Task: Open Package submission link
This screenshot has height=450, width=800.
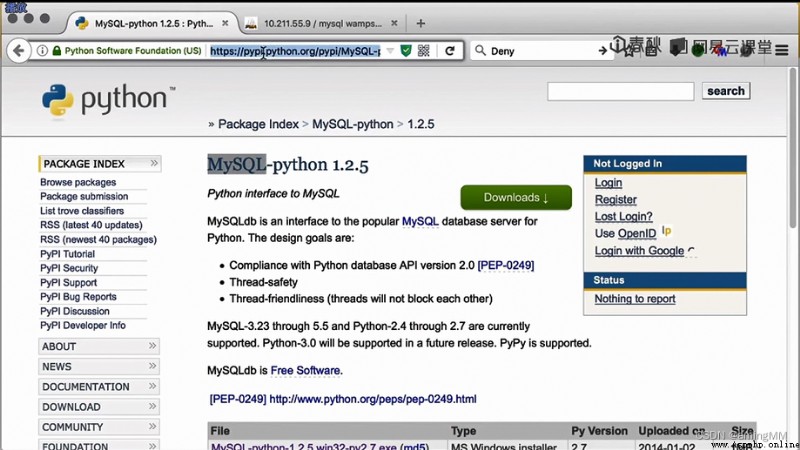Action: [x=84, y=196]
